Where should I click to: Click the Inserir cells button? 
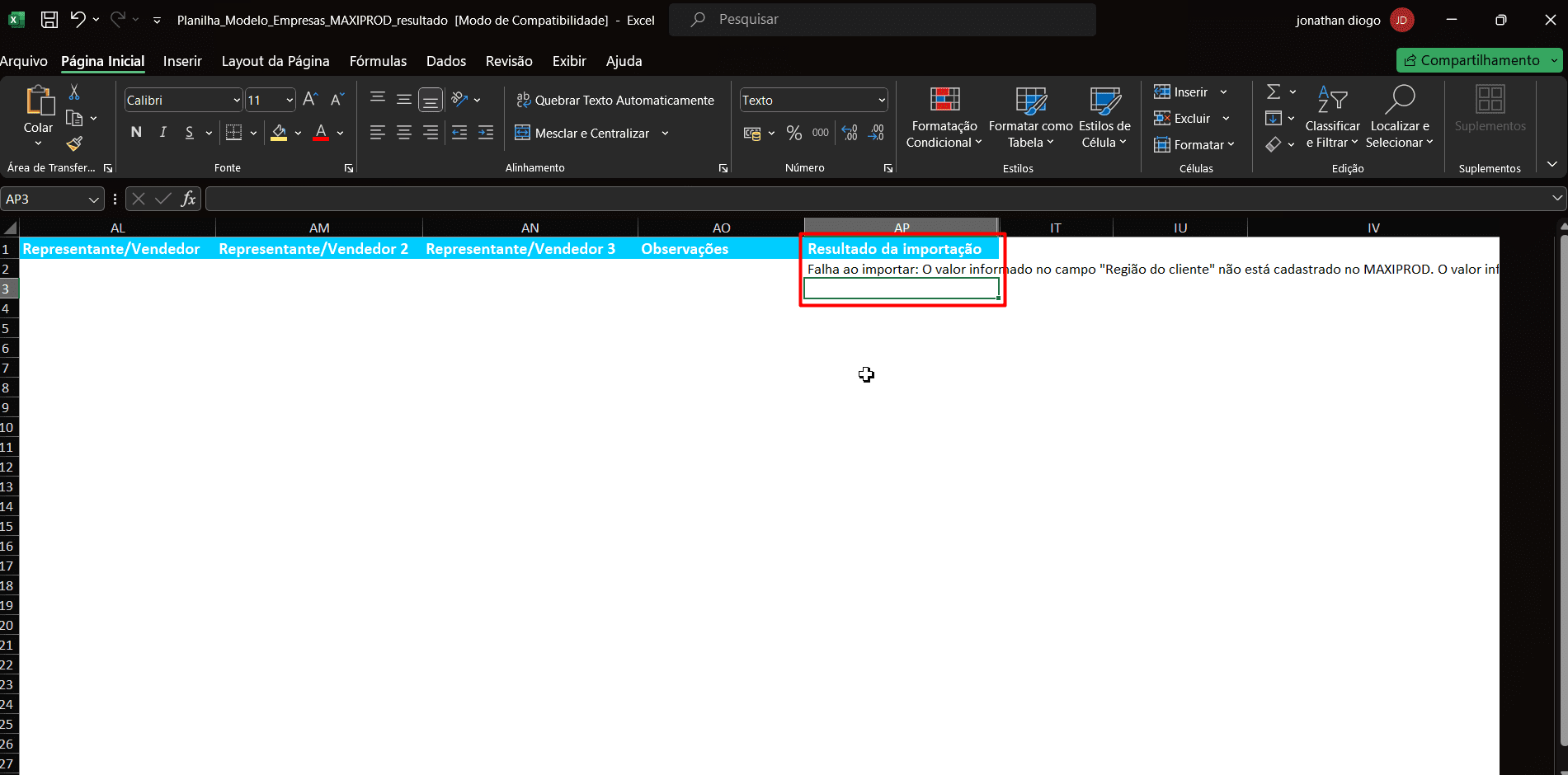pyautogui.click(x=1182, y=92)
